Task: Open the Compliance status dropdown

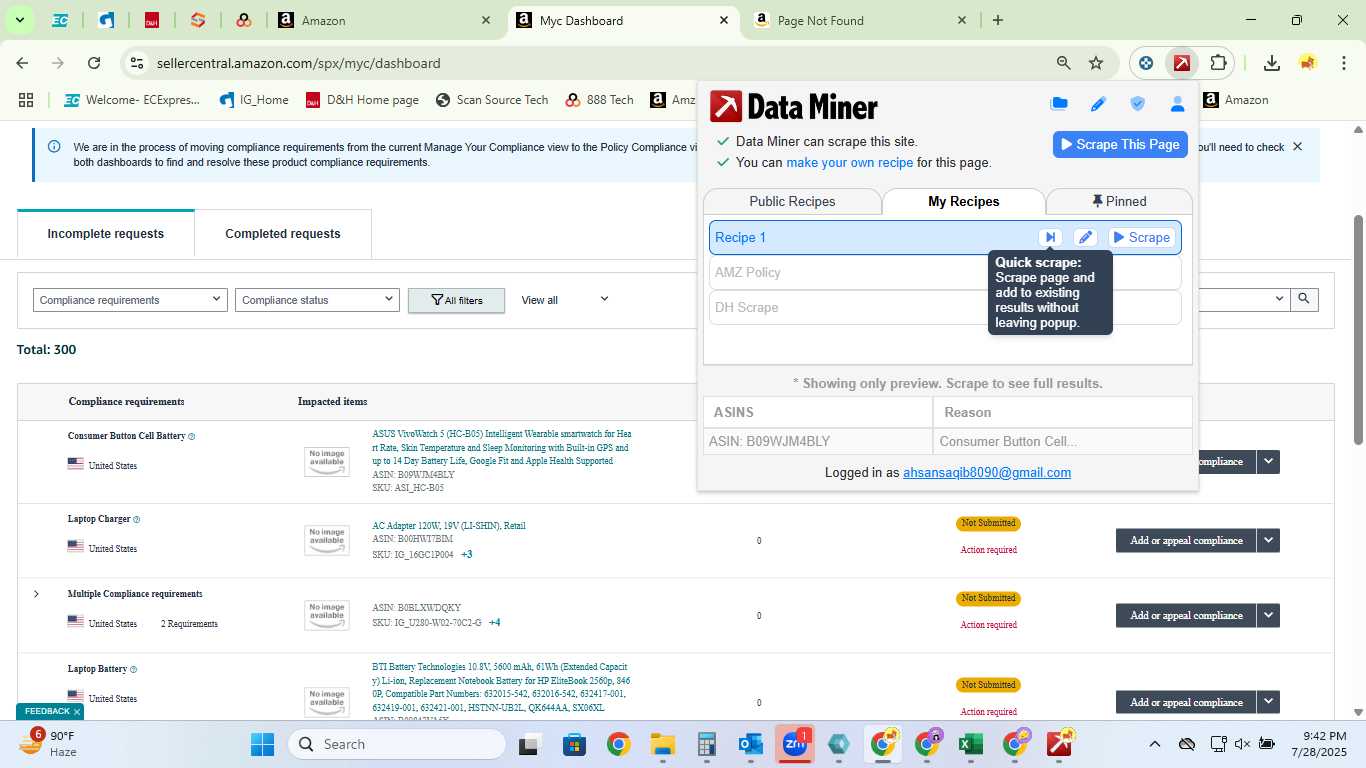Action: tap(318, 300)
